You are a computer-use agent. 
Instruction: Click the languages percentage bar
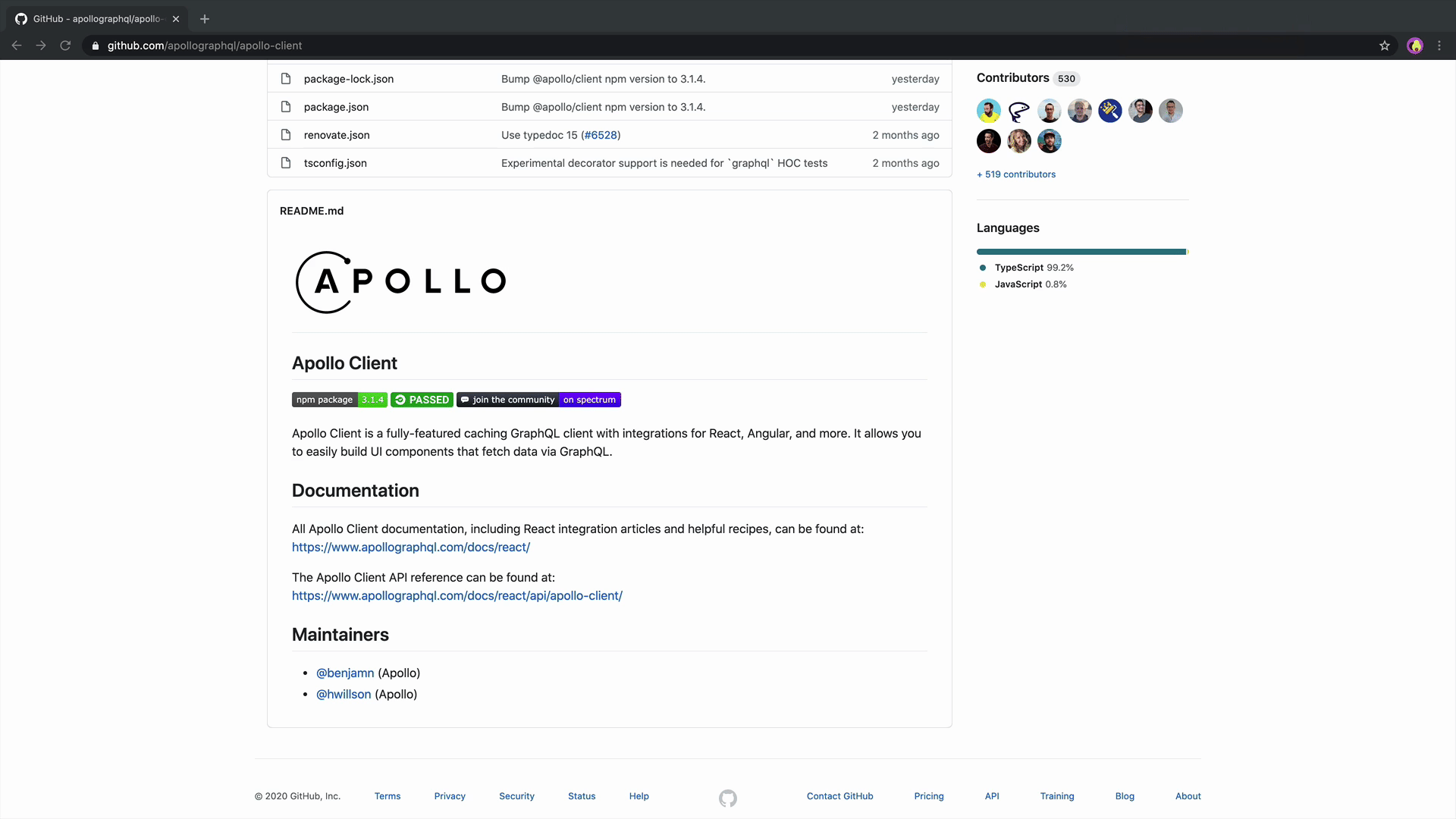(x=1083, y=252)
